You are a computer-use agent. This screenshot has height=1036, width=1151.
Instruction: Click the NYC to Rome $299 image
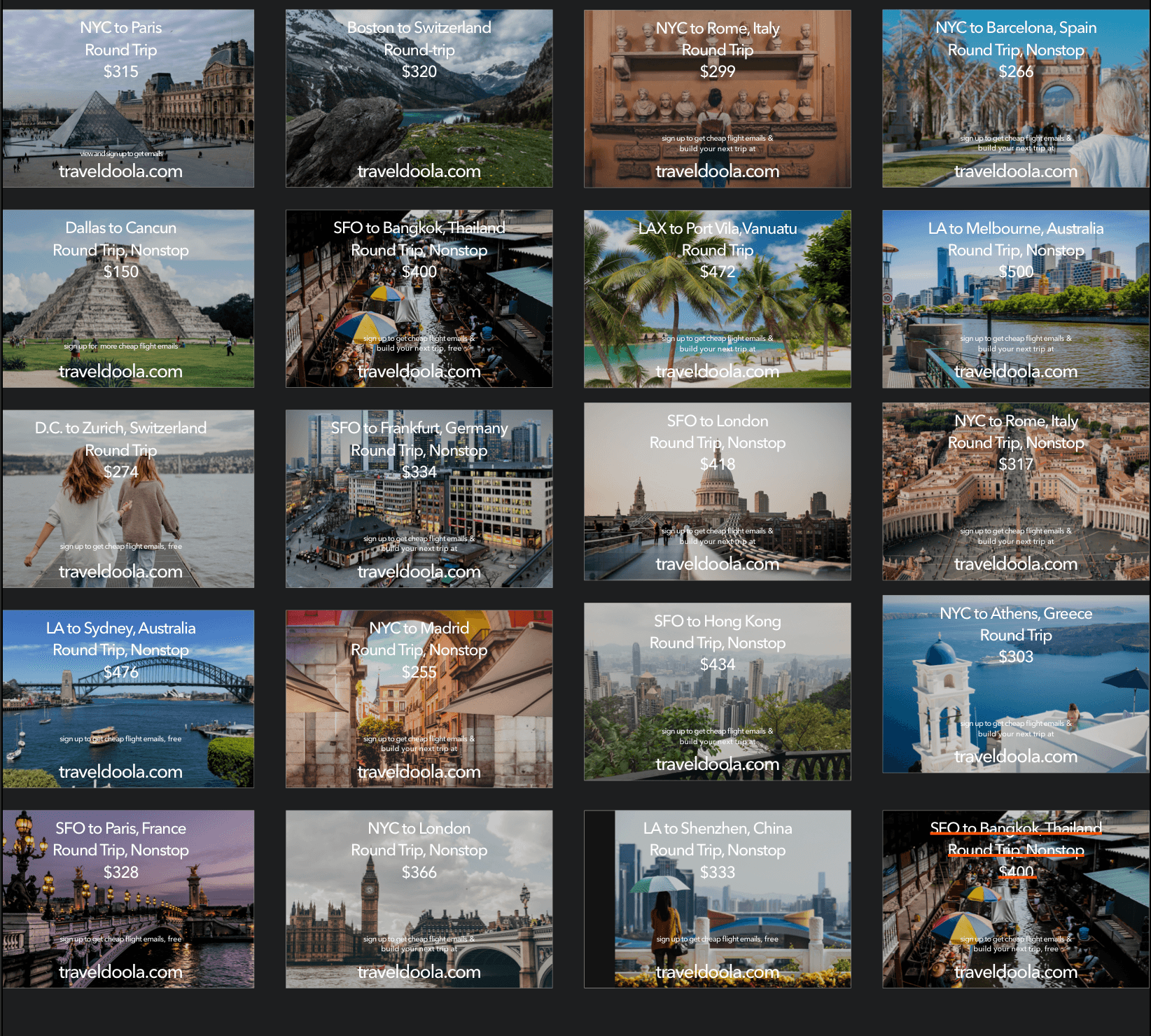717,99
